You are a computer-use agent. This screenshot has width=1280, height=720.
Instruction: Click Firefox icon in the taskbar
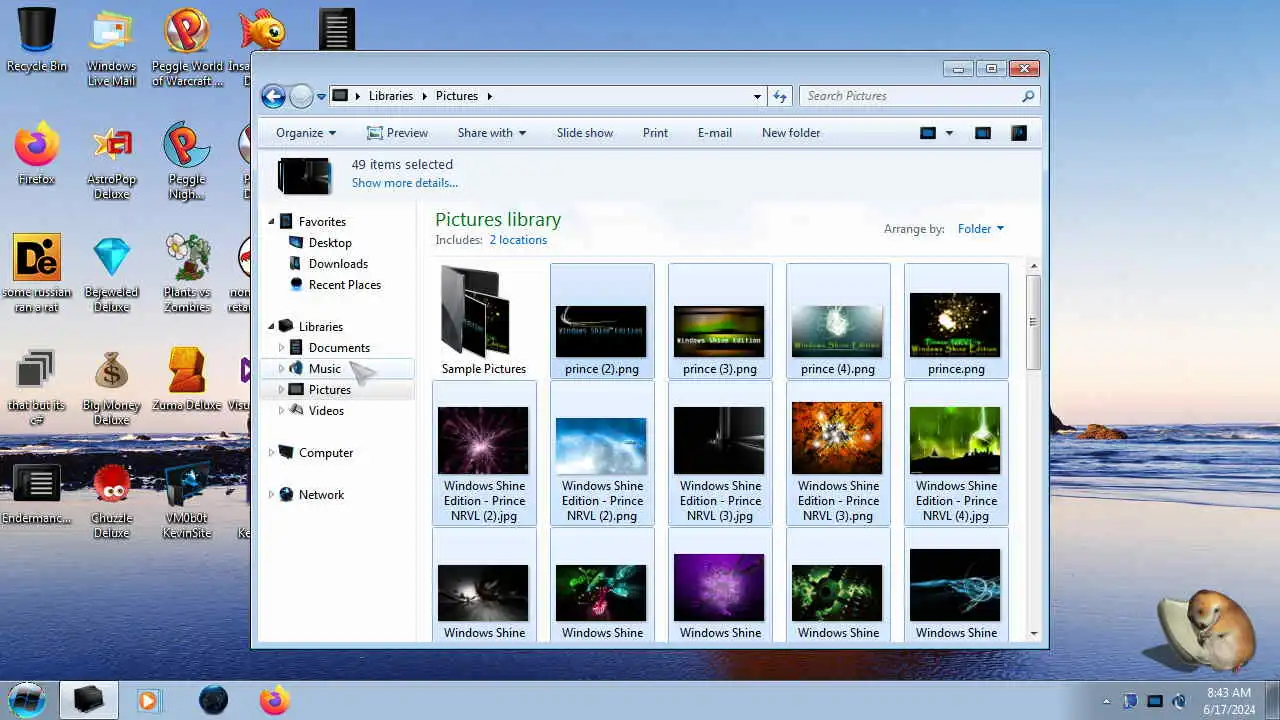coord(275,700)
